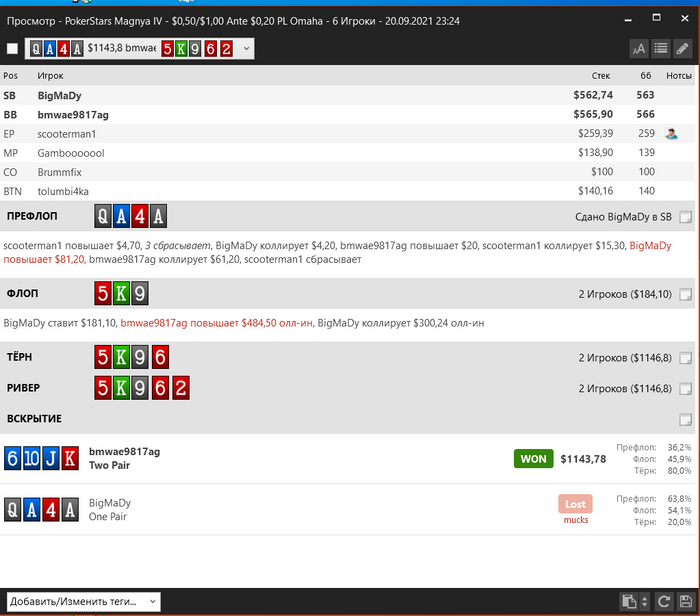Image resolution: width=700 pixels, height=616 pixels.
Task: Open note box on the Flop row
Action: [x=685, y=294]
